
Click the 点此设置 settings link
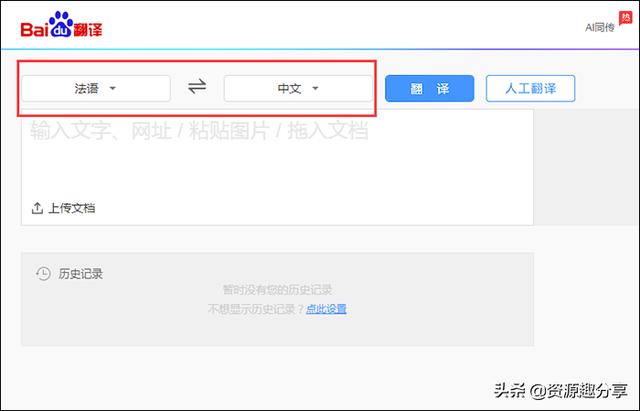click(326, 309)
